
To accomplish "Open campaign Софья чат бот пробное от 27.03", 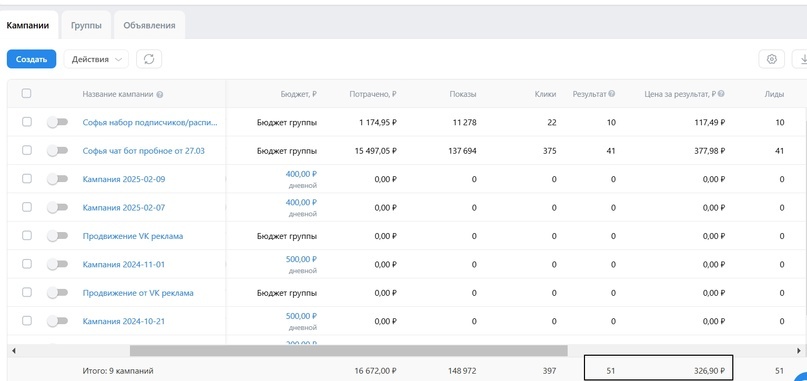I will click(x=144, y=151).
